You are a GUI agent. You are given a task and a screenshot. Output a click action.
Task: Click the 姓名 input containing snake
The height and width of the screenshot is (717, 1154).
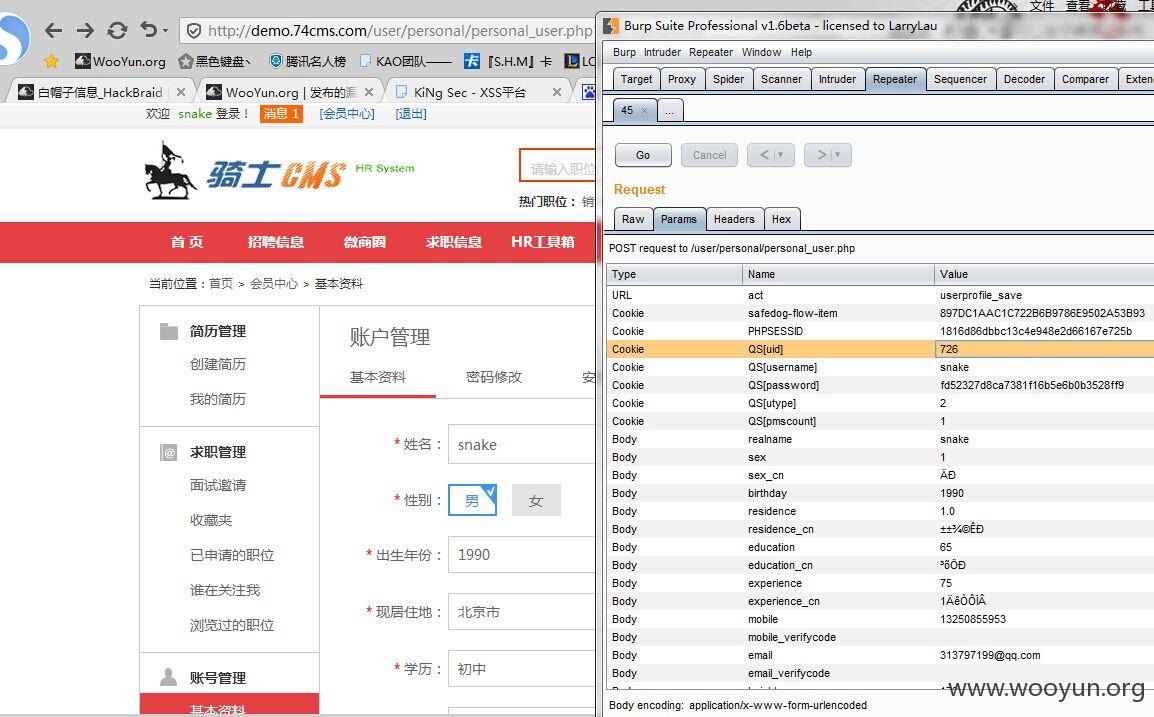point(521,445)
